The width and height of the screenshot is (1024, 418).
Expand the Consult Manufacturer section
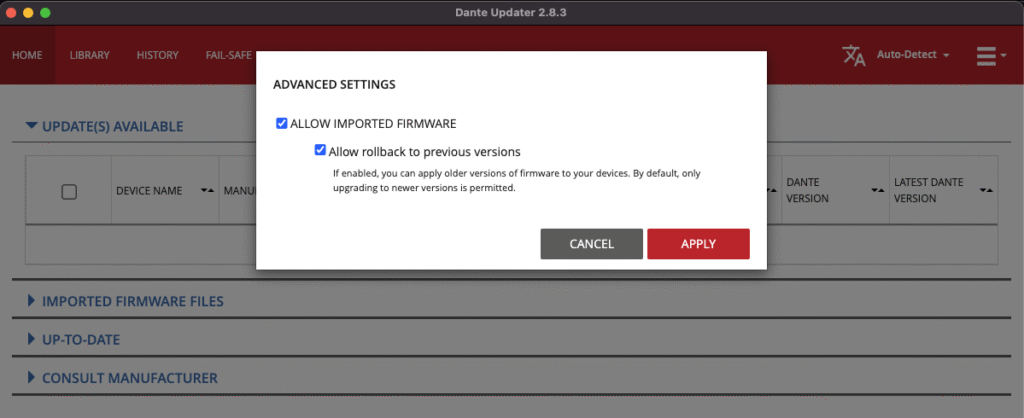tap(122, 378)
